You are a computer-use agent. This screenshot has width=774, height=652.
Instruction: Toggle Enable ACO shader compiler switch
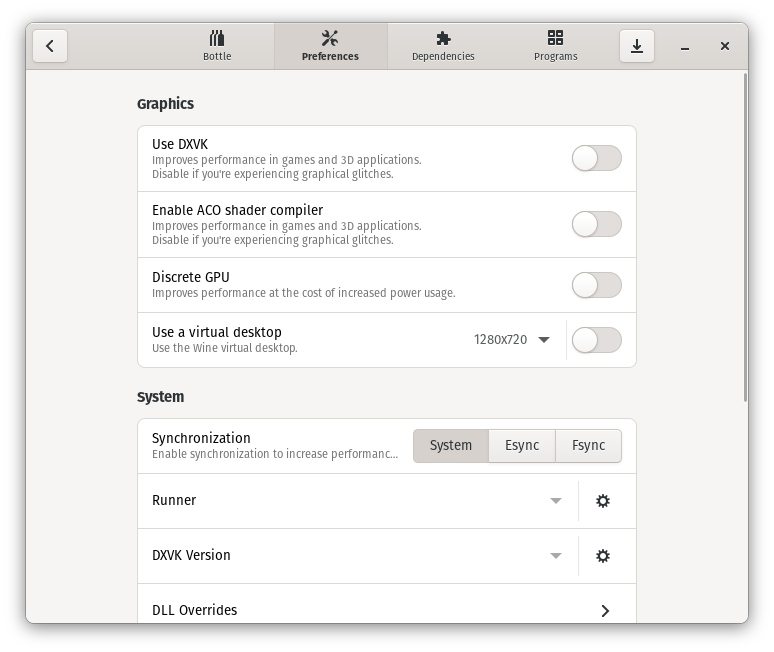click(596, 224)
